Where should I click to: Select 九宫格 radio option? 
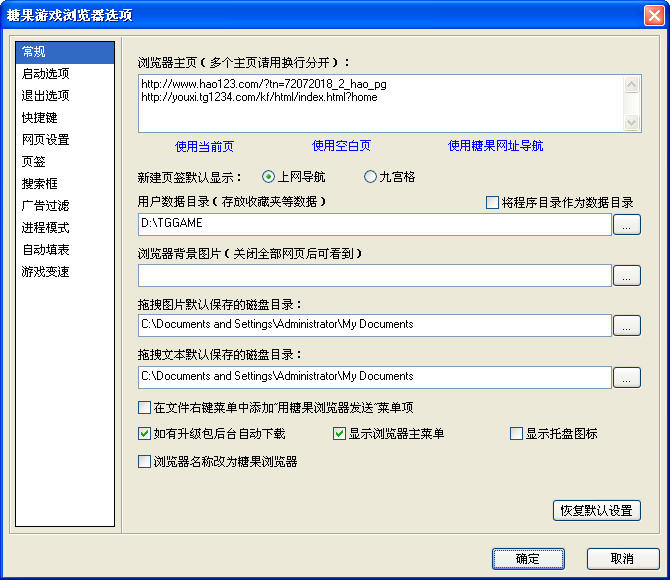tap(370, 177)
